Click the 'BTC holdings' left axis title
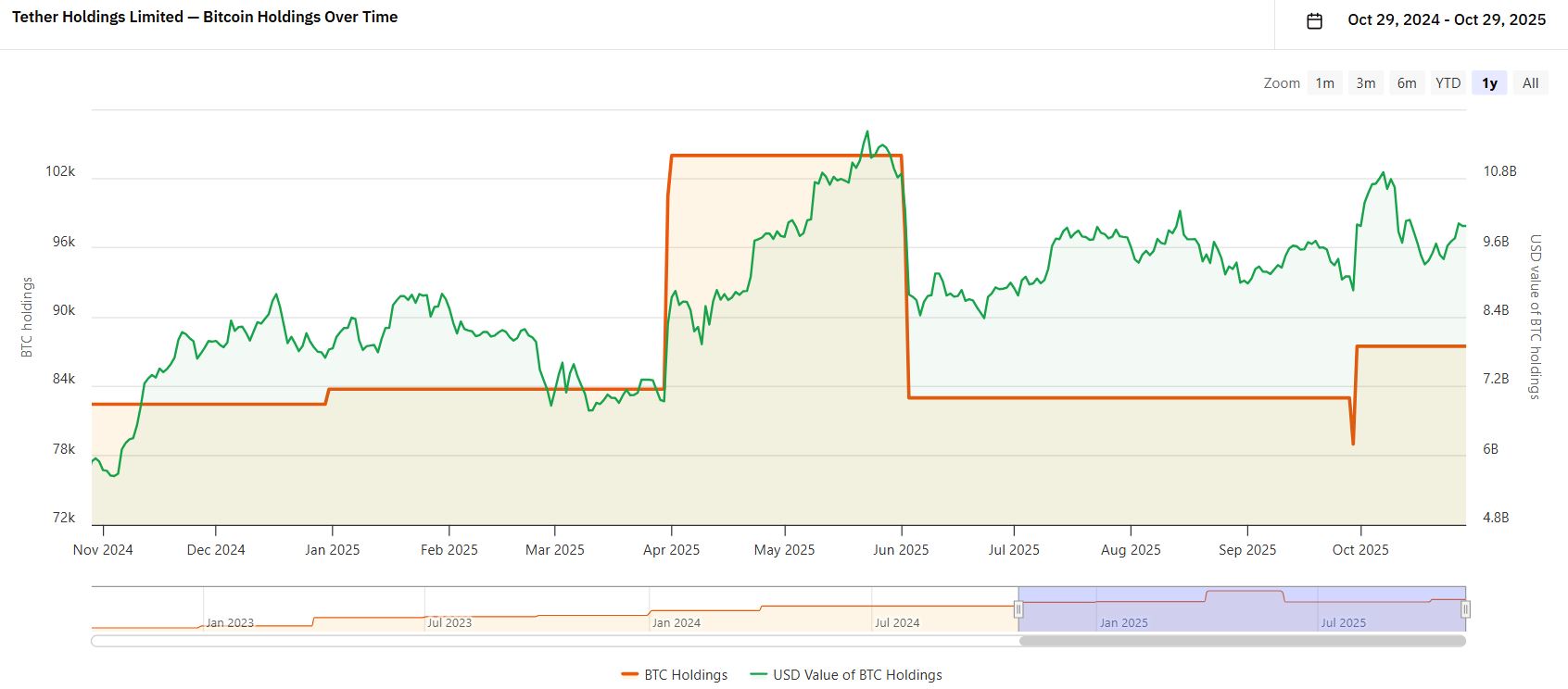The image size is (1568, 689). tap(27, 317)
